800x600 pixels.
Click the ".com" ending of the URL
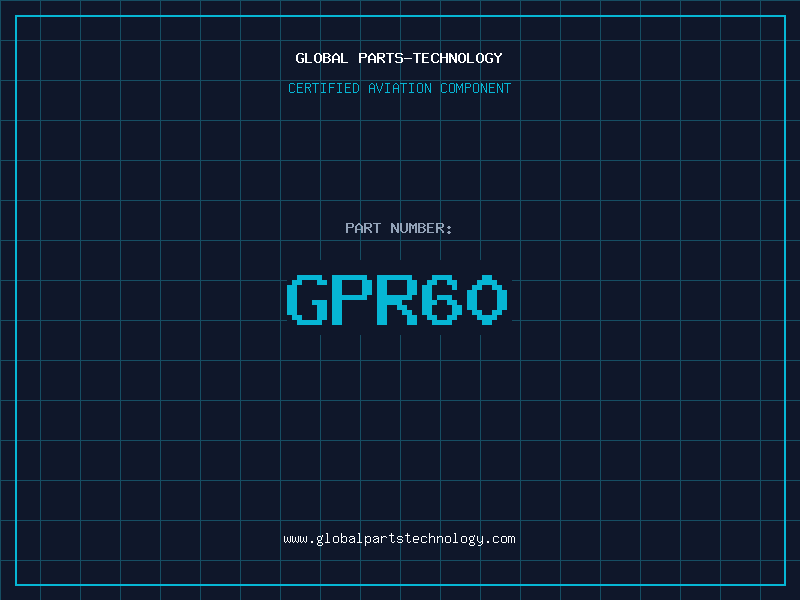pyautogui.click(x=500, y=539)
